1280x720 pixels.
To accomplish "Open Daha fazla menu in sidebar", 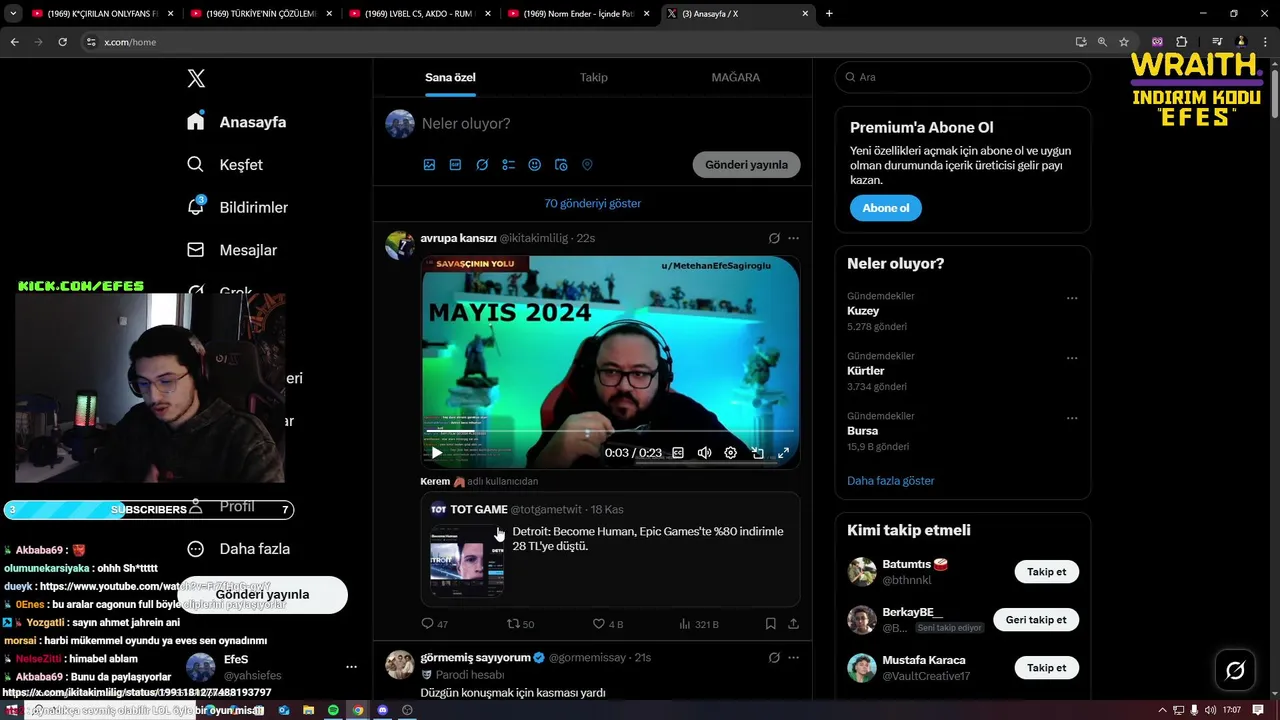I will click(239, 549).
